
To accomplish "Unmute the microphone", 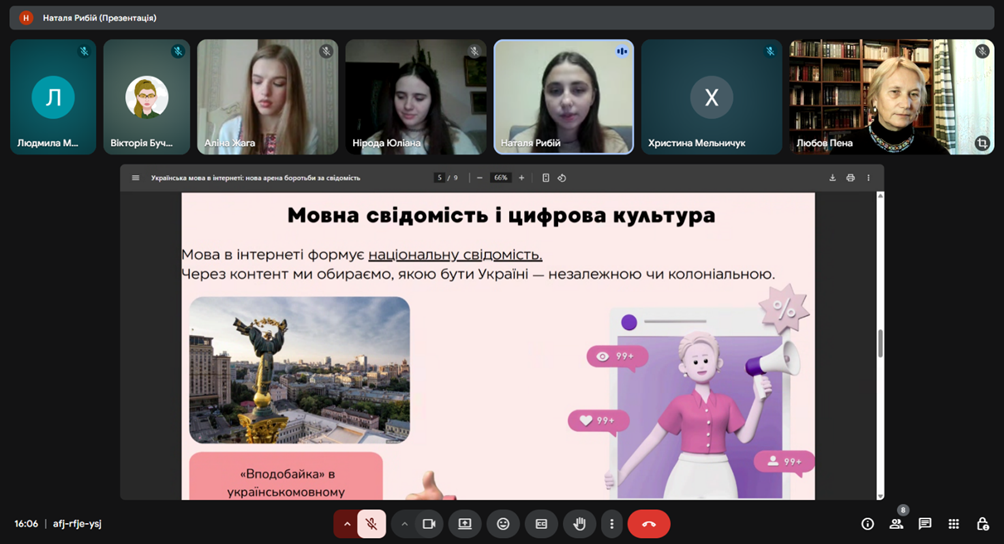I will click(371, 523).
